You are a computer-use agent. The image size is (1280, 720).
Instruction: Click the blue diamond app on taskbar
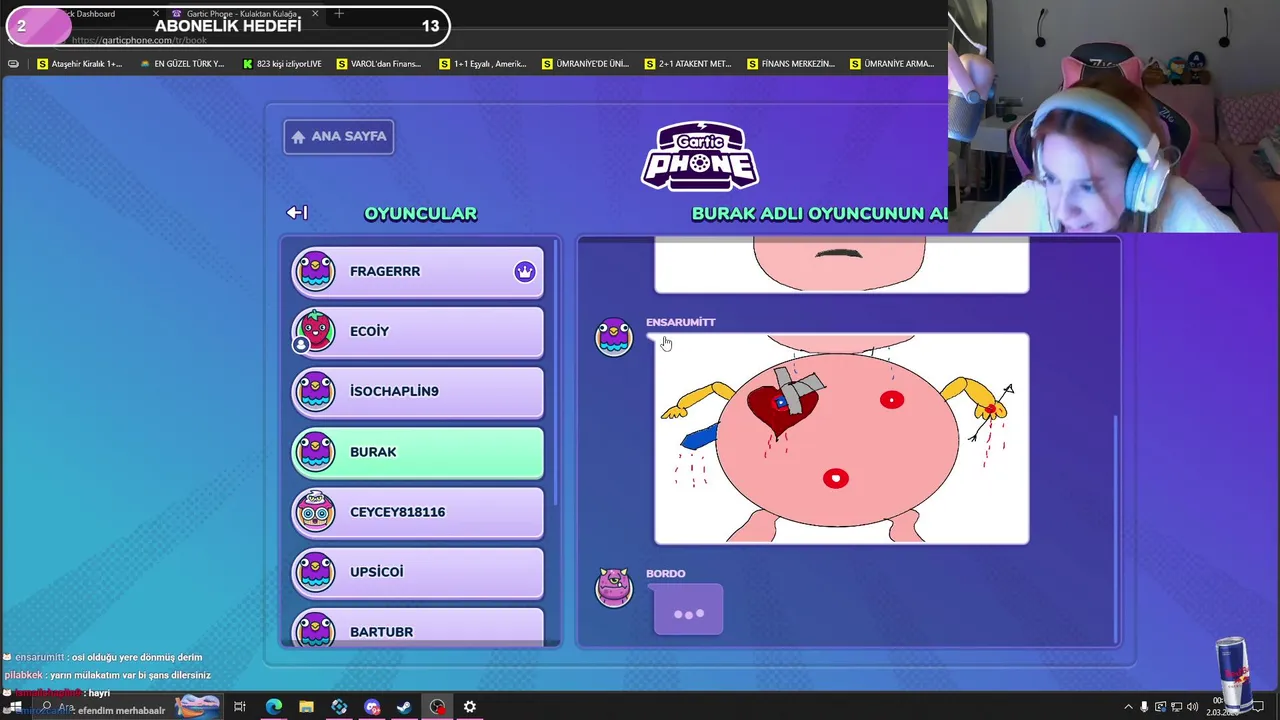(x=339, y=707)
